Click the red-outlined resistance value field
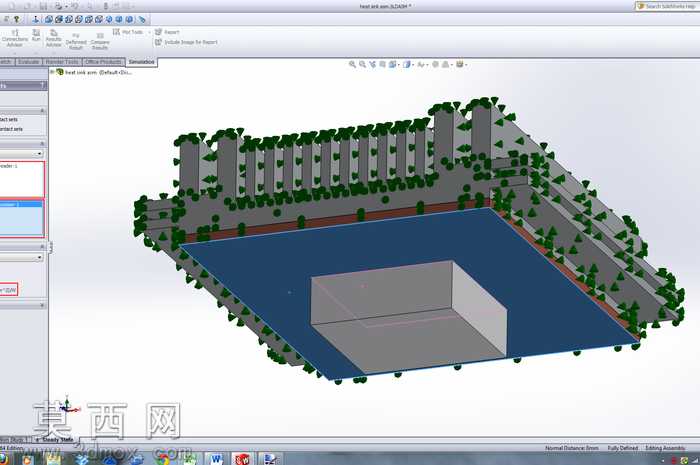Viewport: 700px width, 465px height. click(9, 290)
